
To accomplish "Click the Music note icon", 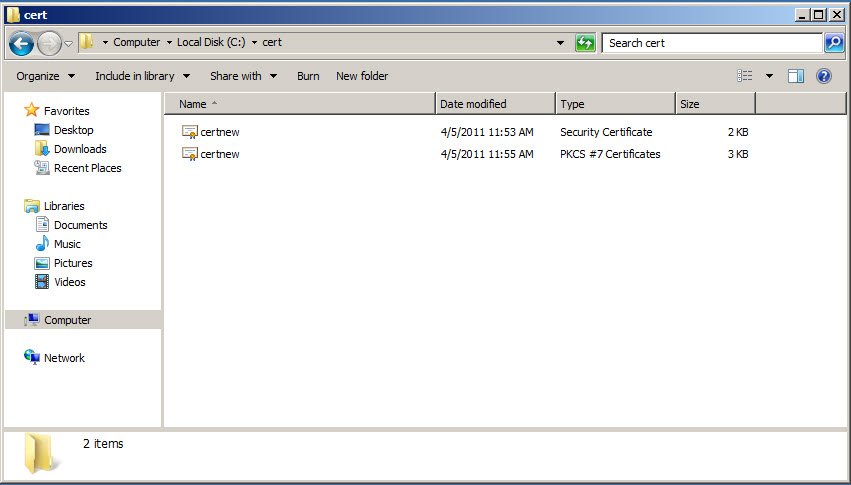I will pyautogui.click(x=42, y=244).
